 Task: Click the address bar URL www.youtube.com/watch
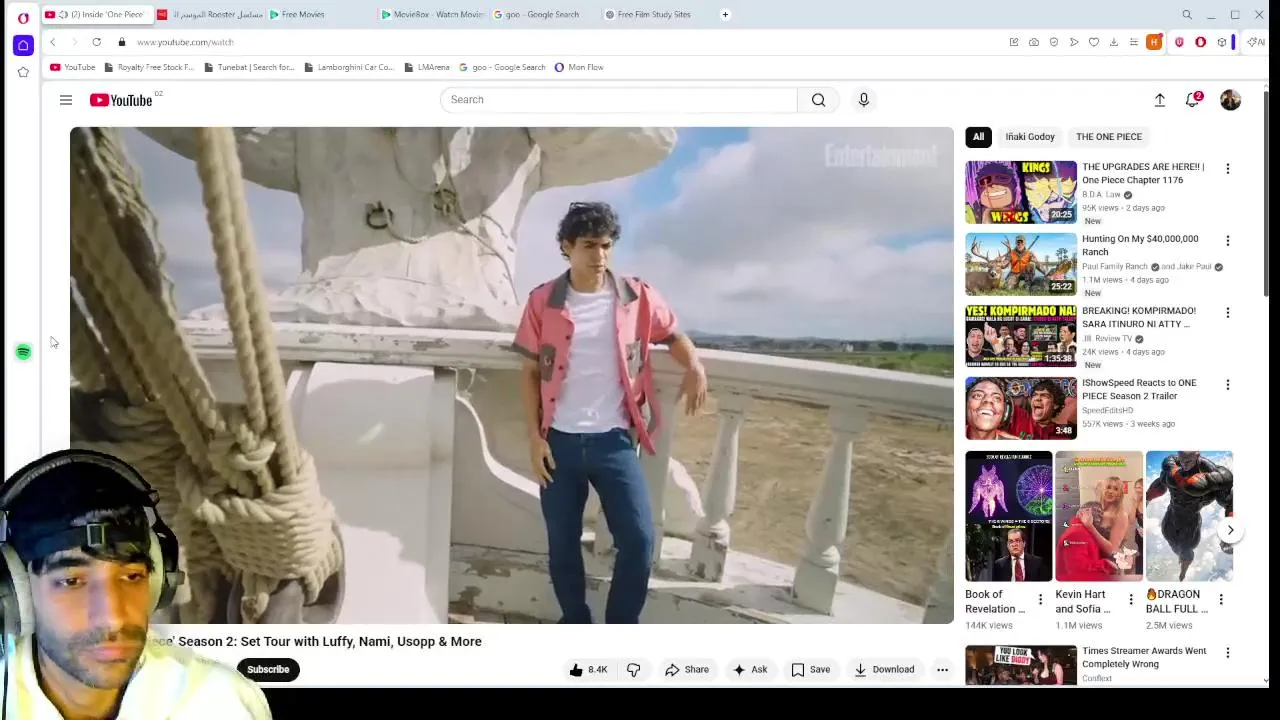(185, 42)
